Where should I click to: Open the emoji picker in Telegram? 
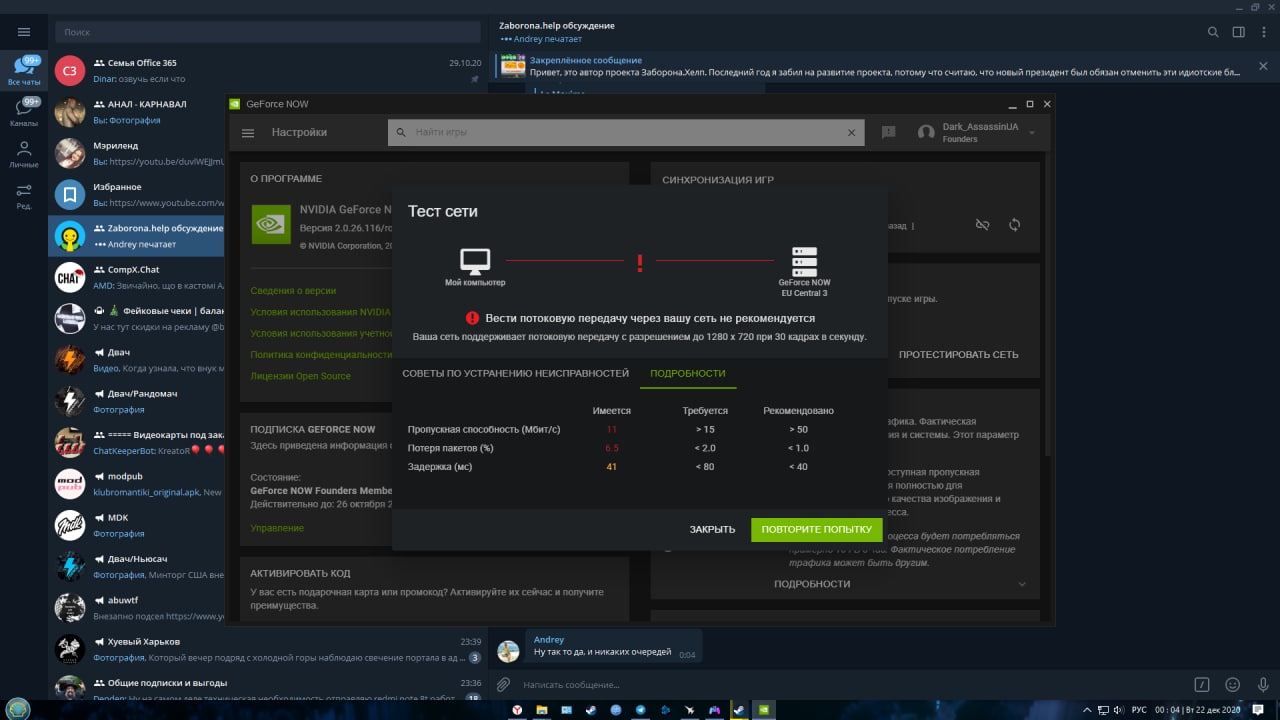point(1232,685)
